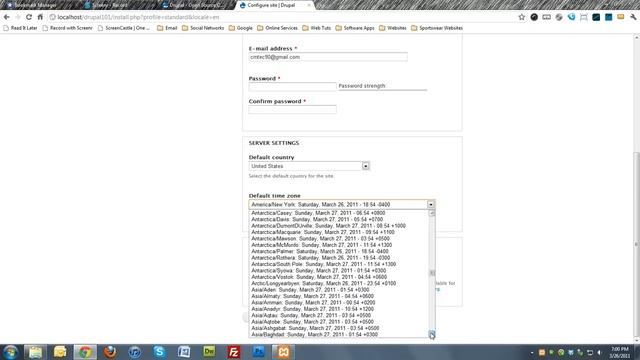
Task: Click the Confirm password field
Action: click(292, 109)
